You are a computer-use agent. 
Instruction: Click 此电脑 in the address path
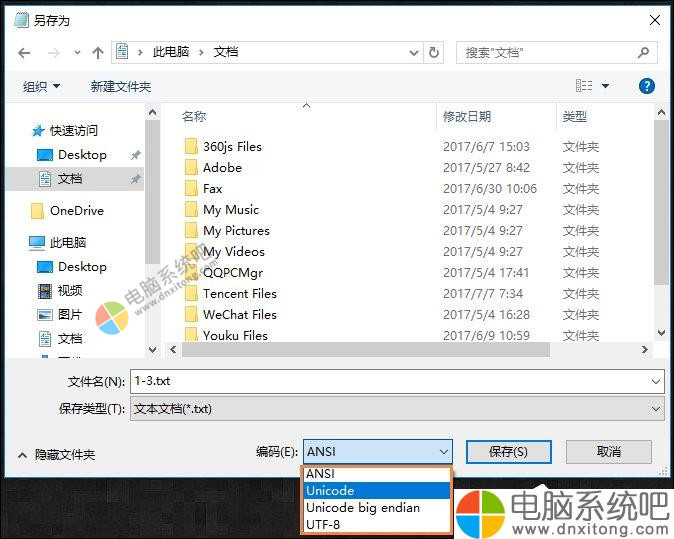(171, 52)
